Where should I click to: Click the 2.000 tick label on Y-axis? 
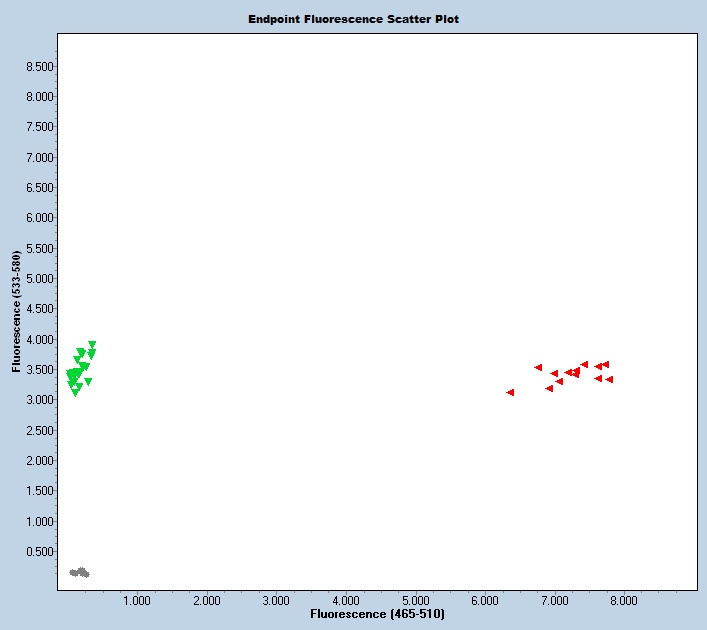click(x=39, y=461)
